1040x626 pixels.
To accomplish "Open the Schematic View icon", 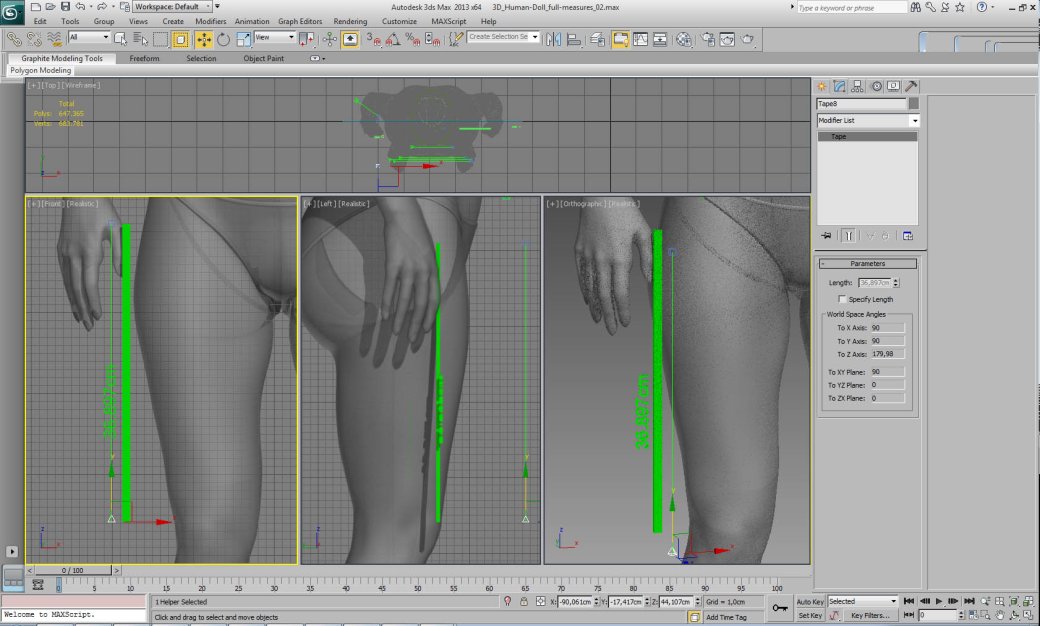I will pyautogui.click(x=660, y=40).
